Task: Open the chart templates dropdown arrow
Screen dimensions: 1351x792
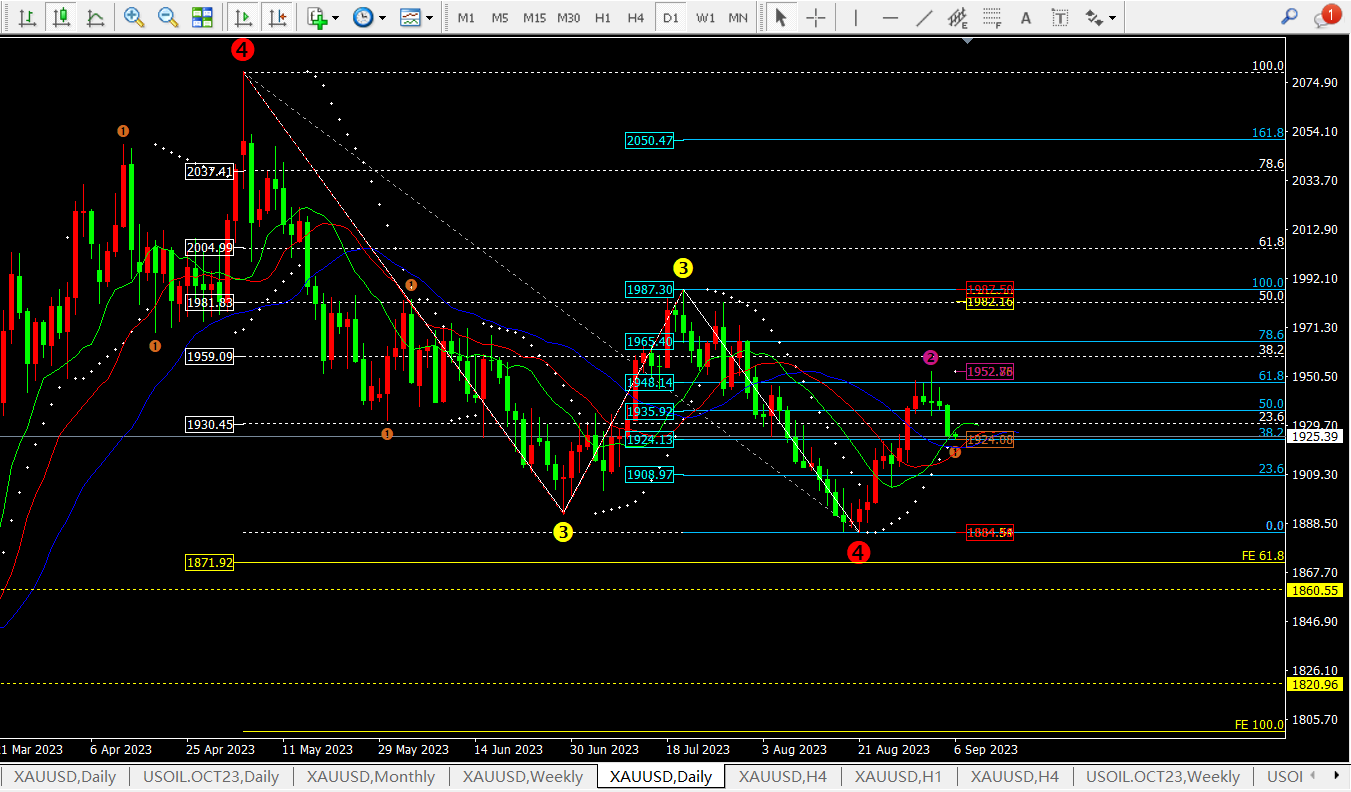Action: pyautogui.click(x=430, y=17)
